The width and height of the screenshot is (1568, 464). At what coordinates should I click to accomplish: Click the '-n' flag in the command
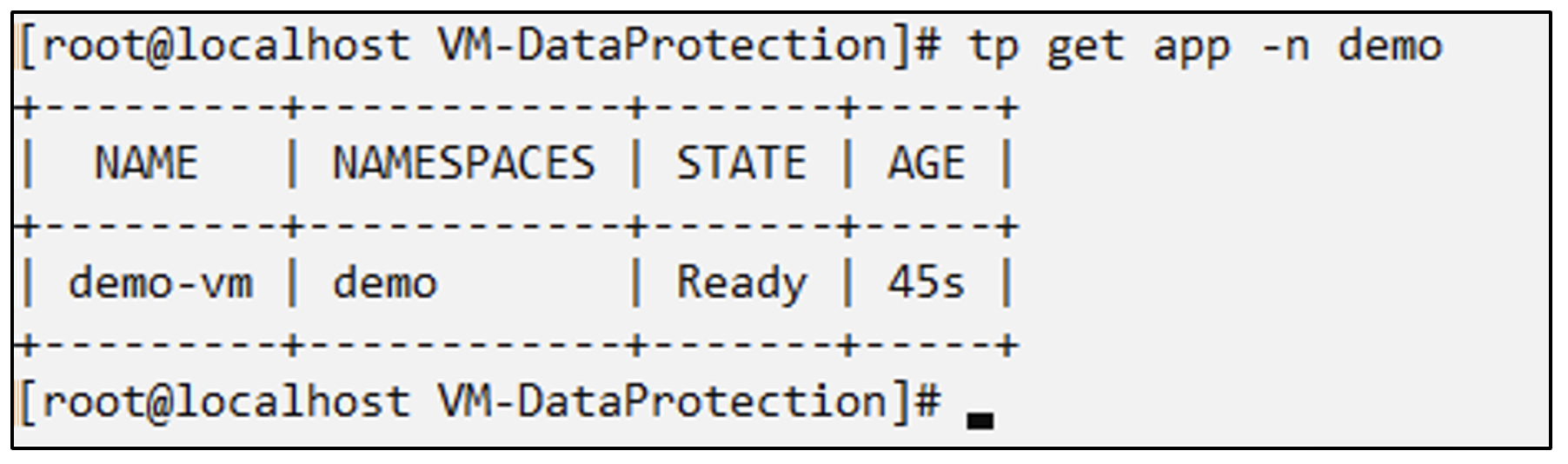(x=1286, y=46)
